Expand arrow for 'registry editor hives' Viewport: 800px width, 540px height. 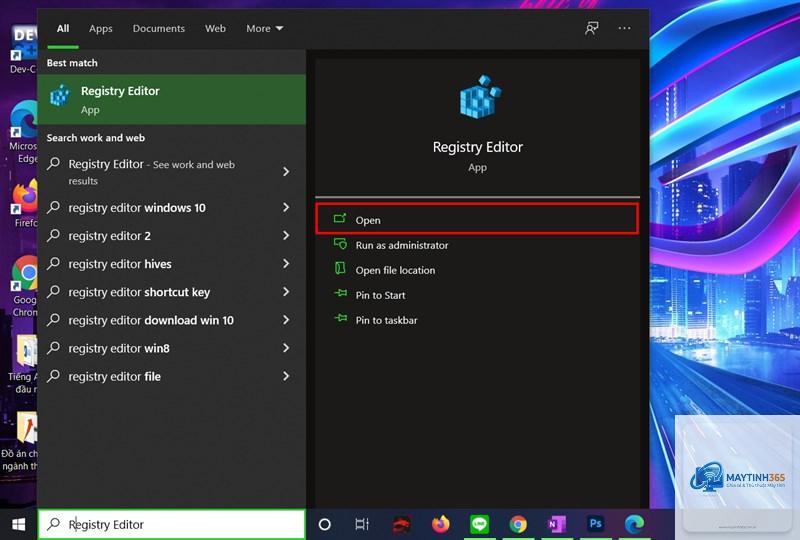pos(286,263)
